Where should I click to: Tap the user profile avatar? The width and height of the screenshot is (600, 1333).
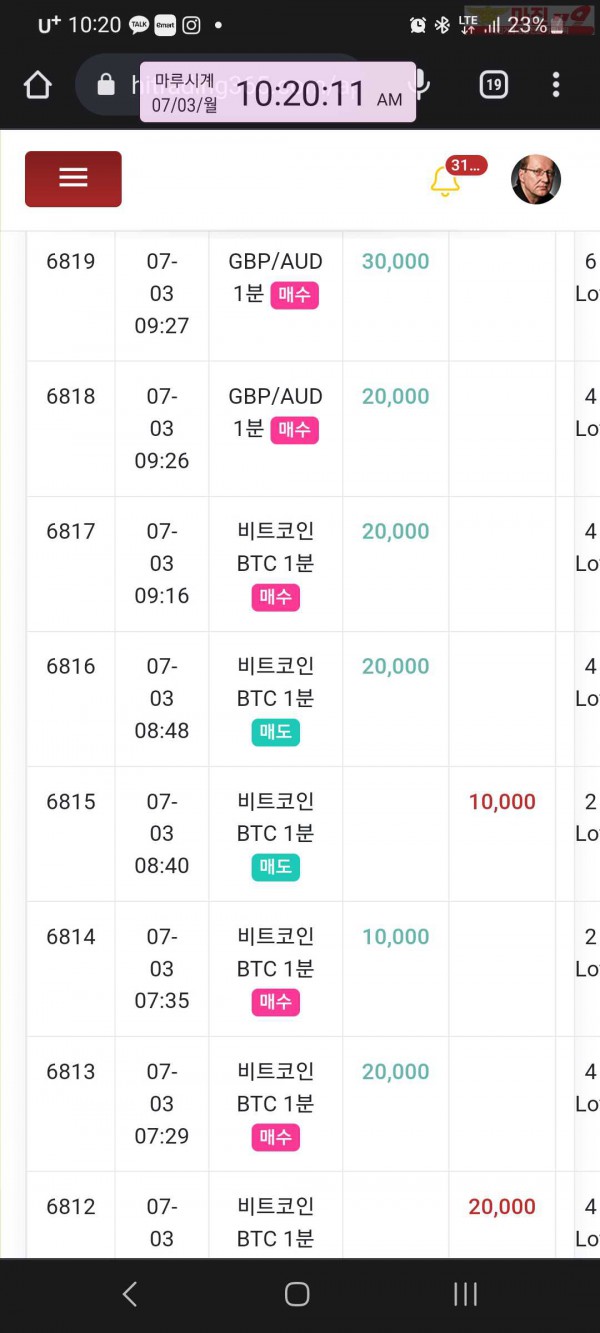point(536,180)
